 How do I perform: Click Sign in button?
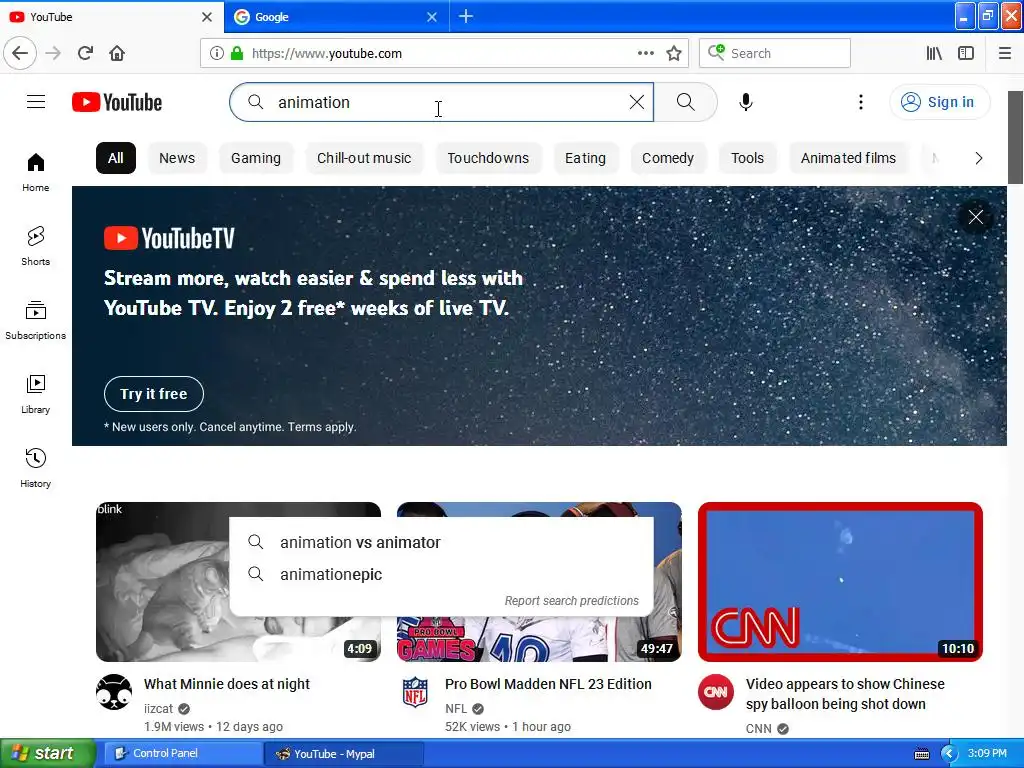[939, 102]
